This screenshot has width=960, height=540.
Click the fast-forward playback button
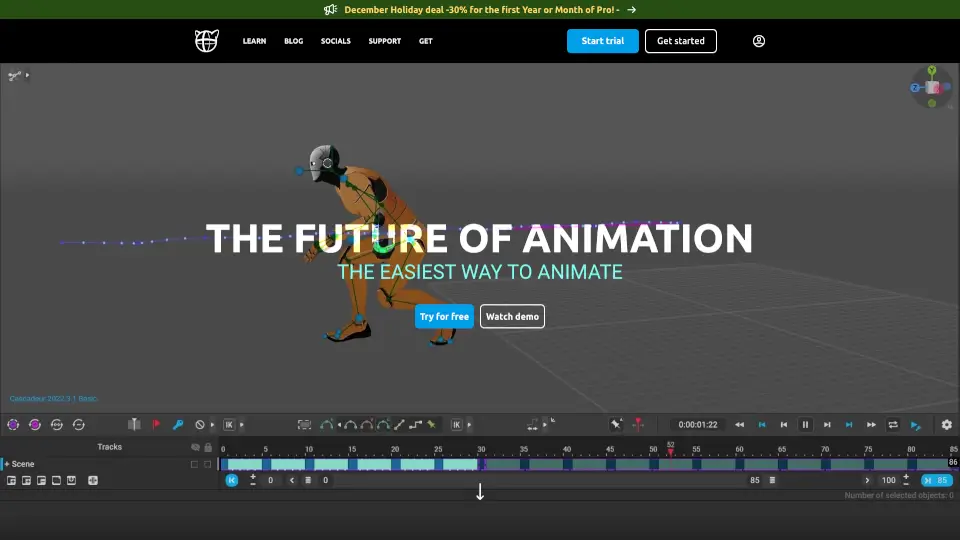pyautogui.click(x=871, y=425)
